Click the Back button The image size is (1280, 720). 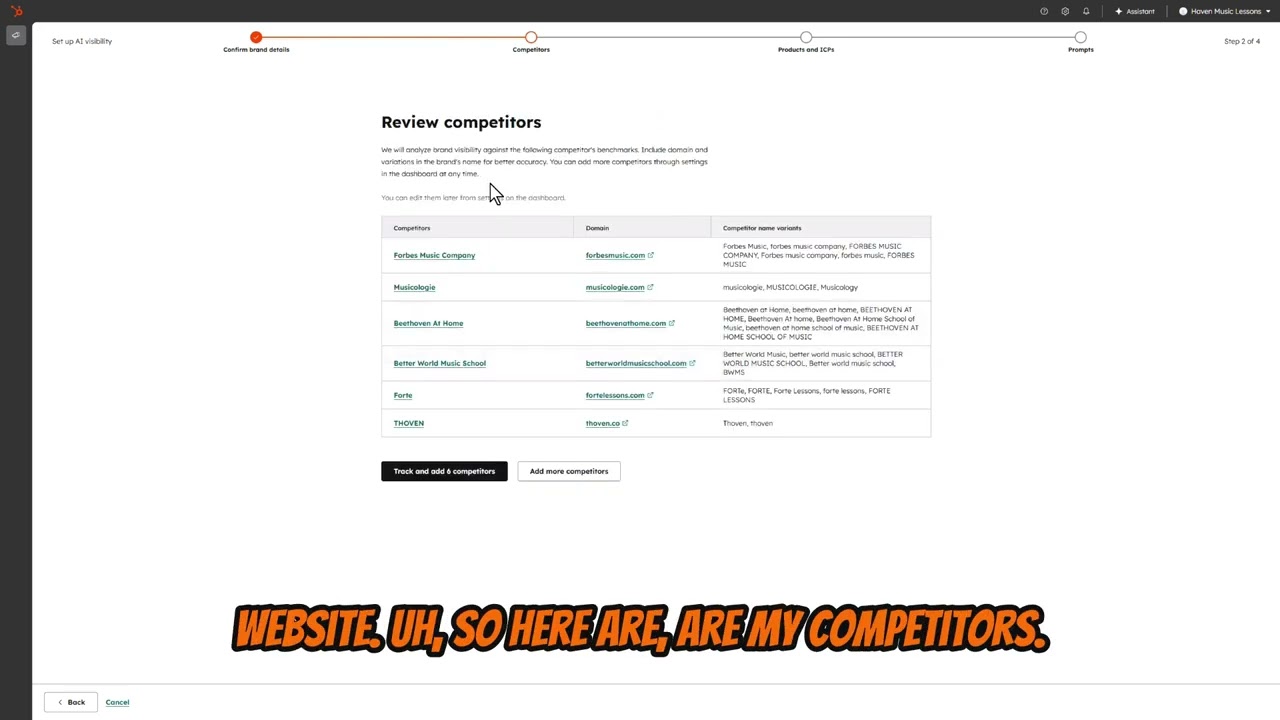[x=71, y=702]
